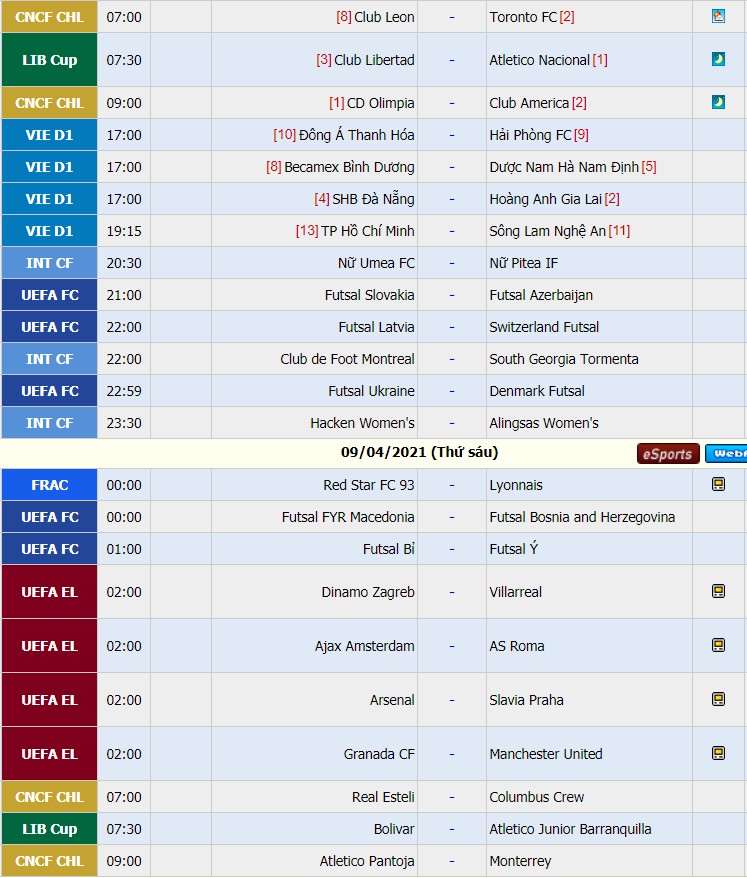Open team Hoàng Anh Gia Lai
This screenshot has height=878, width=747.
point(545,199)
